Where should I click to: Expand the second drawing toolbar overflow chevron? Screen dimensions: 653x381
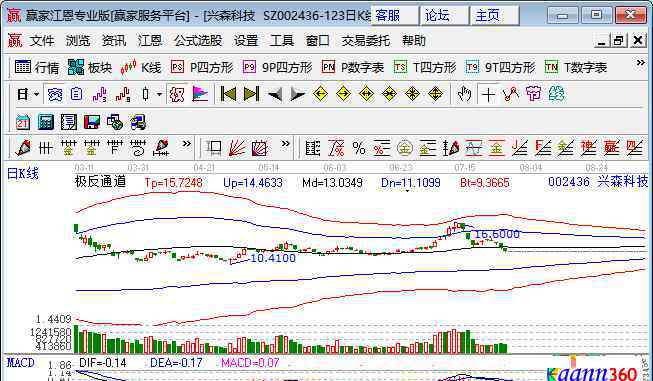point(285,144)
